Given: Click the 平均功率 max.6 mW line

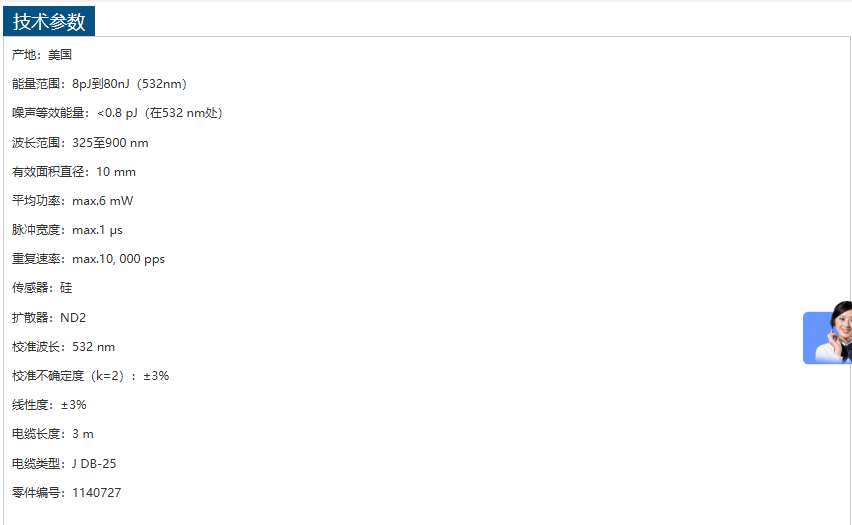Looking at the screenshot, I should point(72,201).
